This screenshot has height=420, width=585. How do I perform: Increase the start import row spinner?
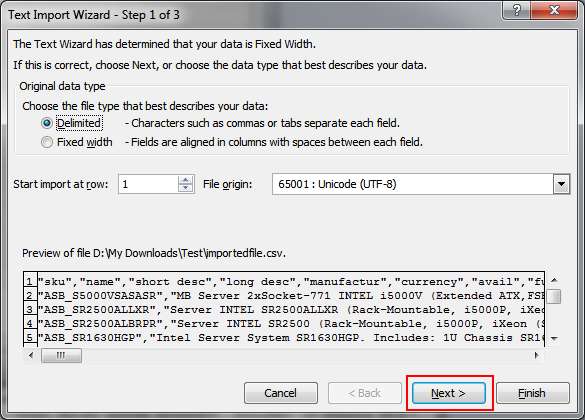tap(185, 180)
